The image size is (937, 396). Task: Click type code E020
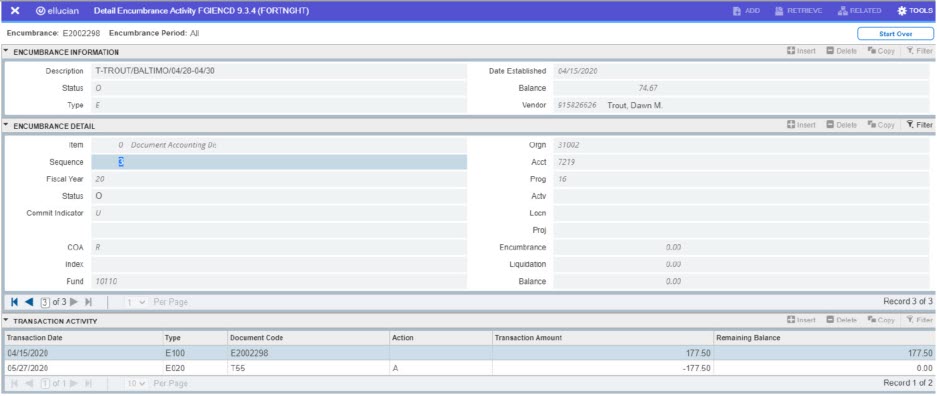coord(174,368)
